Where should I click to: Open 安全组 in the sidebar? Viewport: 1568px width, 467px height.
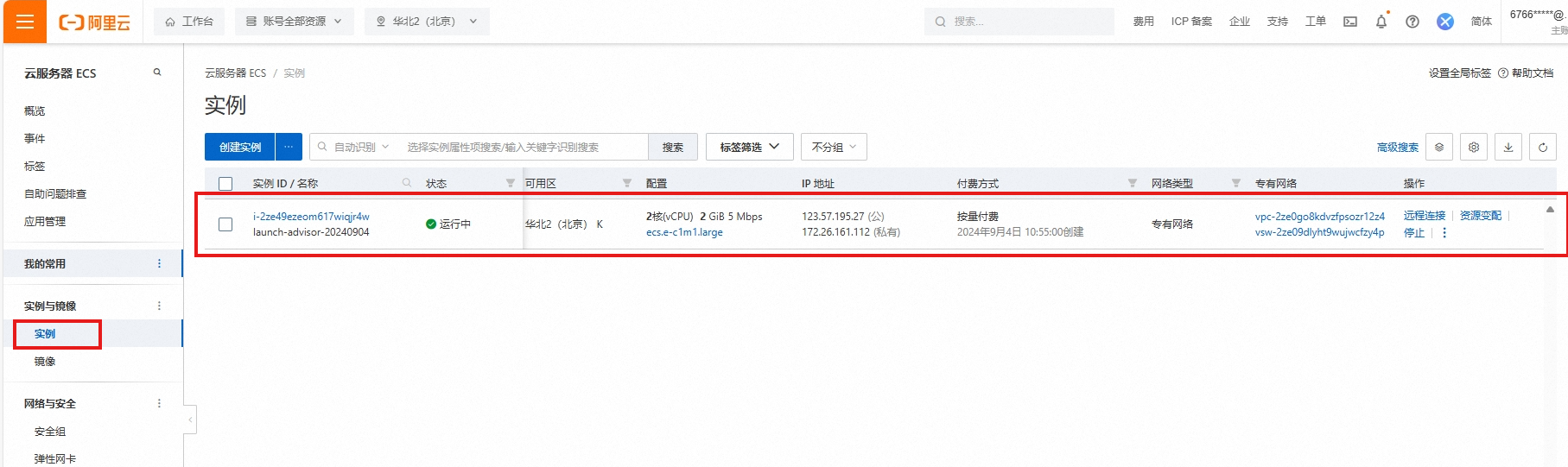(x=50, y=431)
